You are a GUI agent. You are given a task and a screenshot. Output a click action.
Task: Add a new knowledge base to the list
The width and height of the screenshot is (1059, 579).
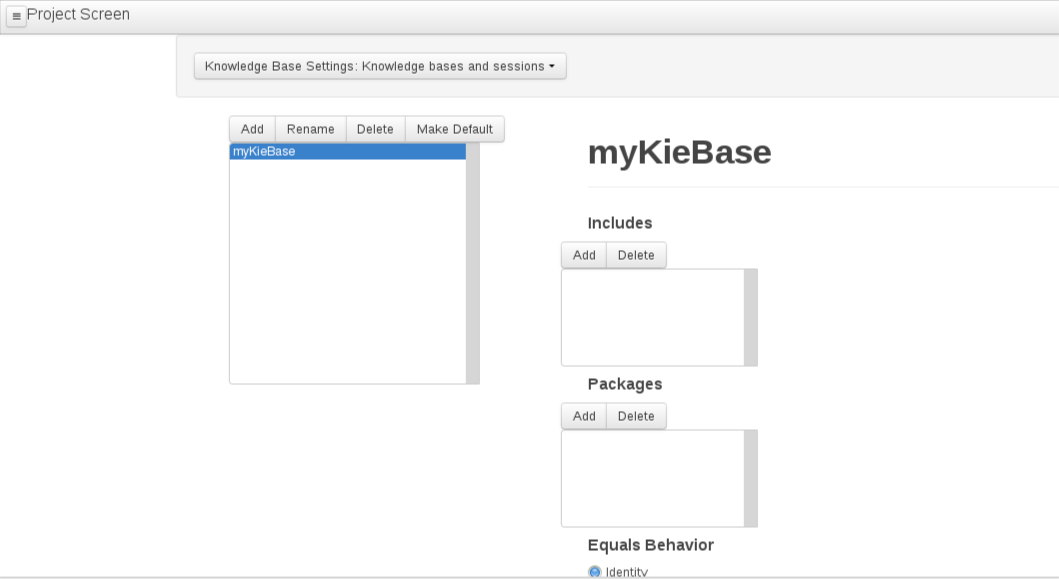point(252,129)
